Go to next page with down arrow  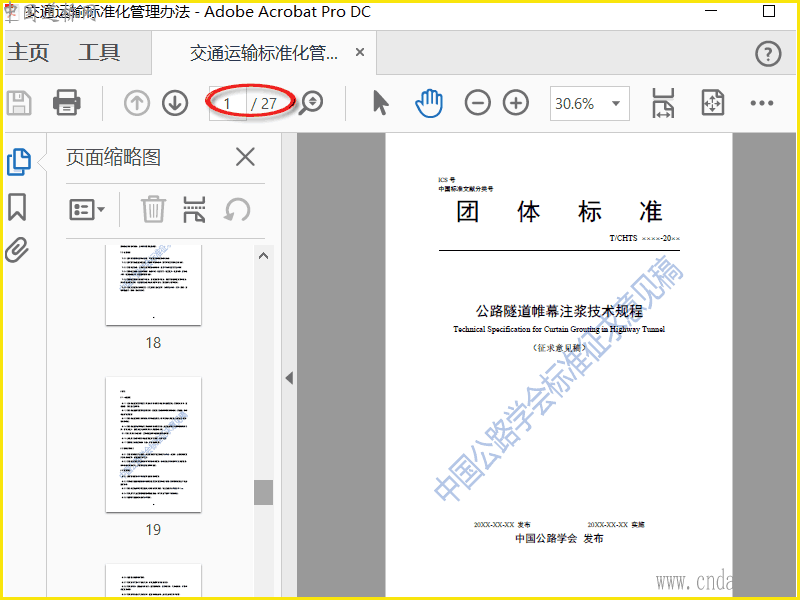pos(175,103)
